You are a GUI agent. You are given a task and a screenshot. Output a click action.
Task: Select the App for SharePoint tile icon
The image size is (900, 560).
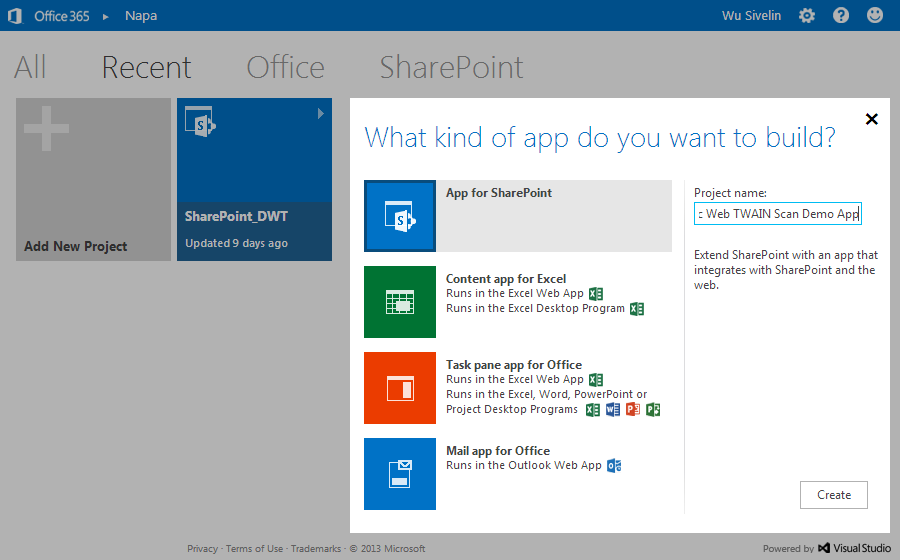coord(400,216)
